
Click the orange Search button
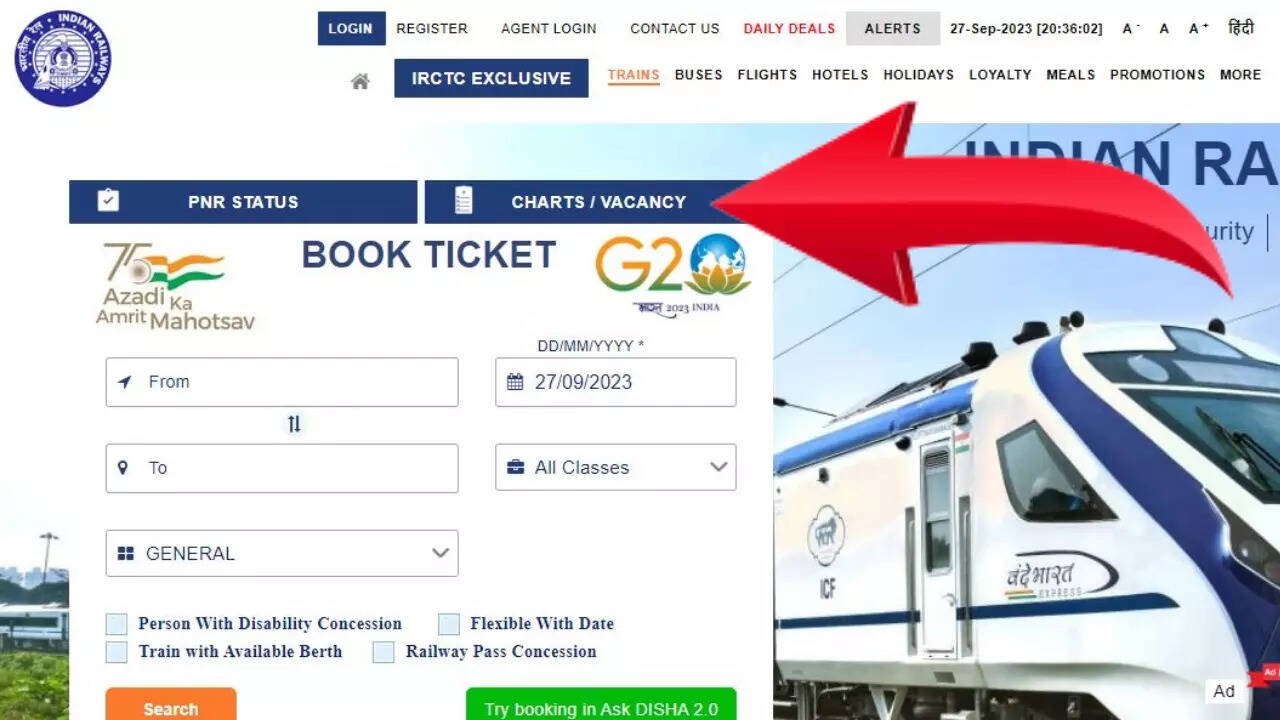tap(171, 704)
